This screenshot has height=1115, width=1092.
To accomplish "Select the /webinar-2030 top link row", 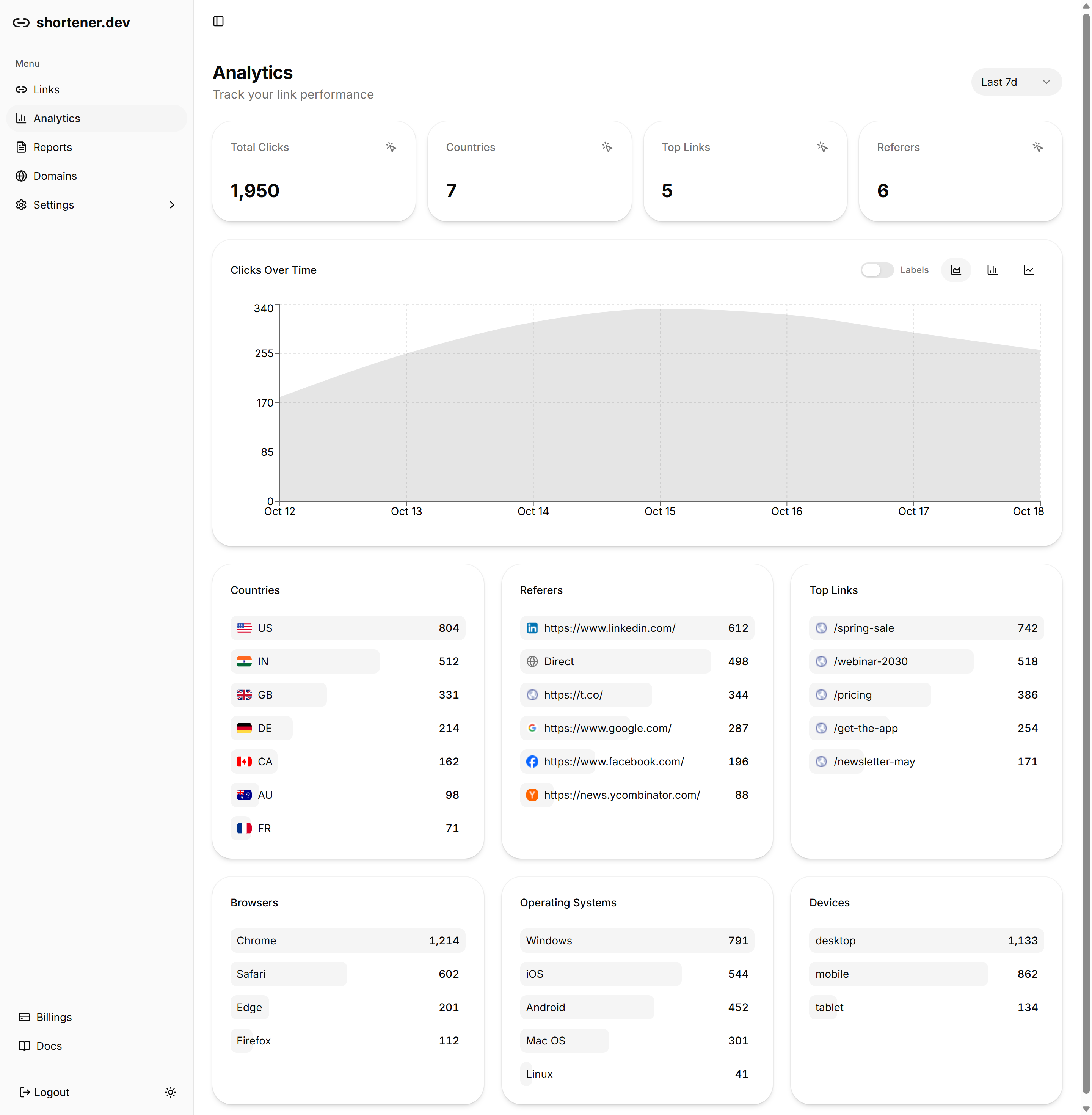I will (926, 661).
